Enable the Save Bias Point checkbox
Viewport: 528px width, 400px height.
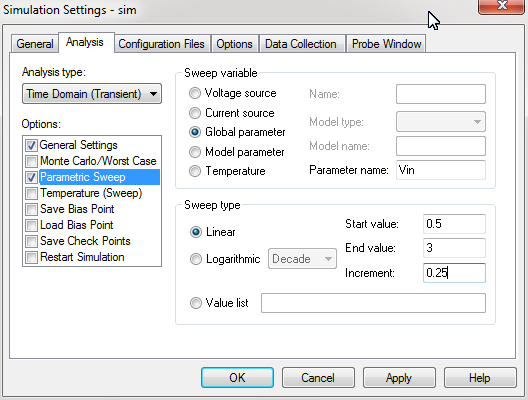[31, 209]
